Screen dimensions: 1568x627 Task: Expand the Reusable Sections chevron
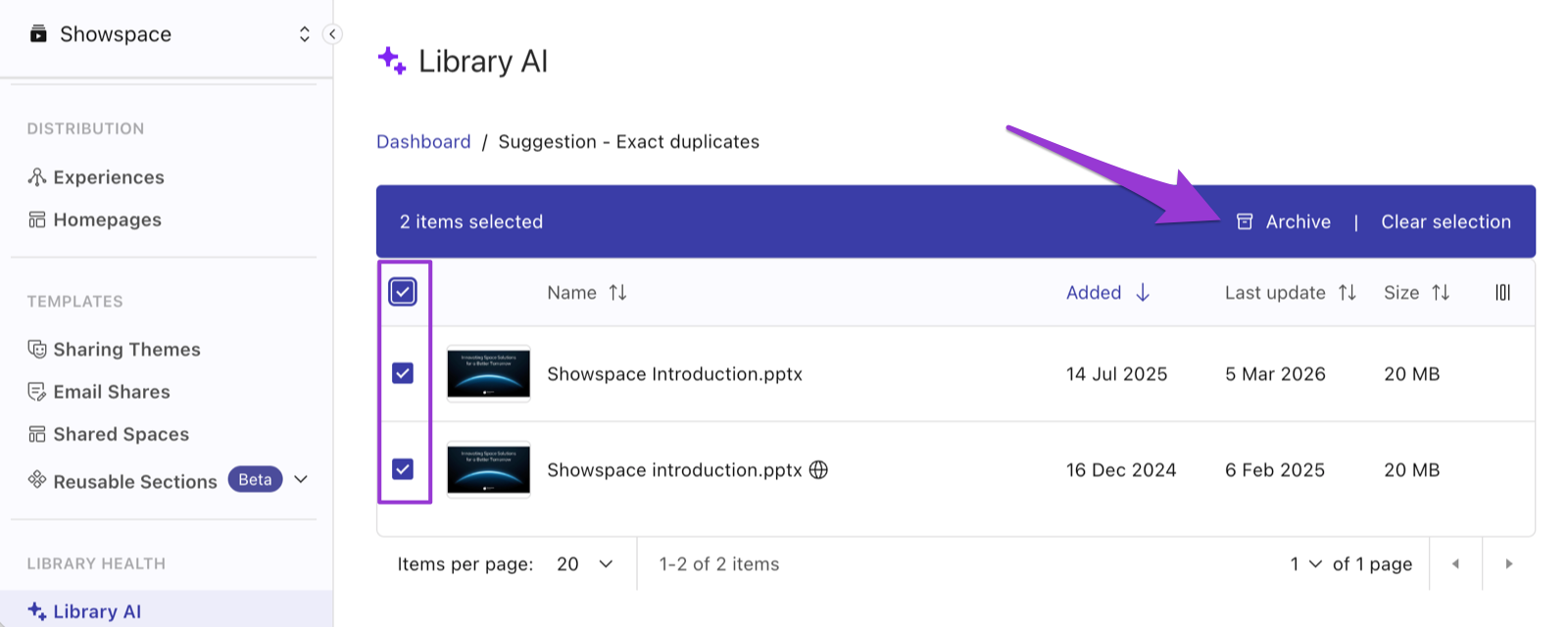coord(301,479)
